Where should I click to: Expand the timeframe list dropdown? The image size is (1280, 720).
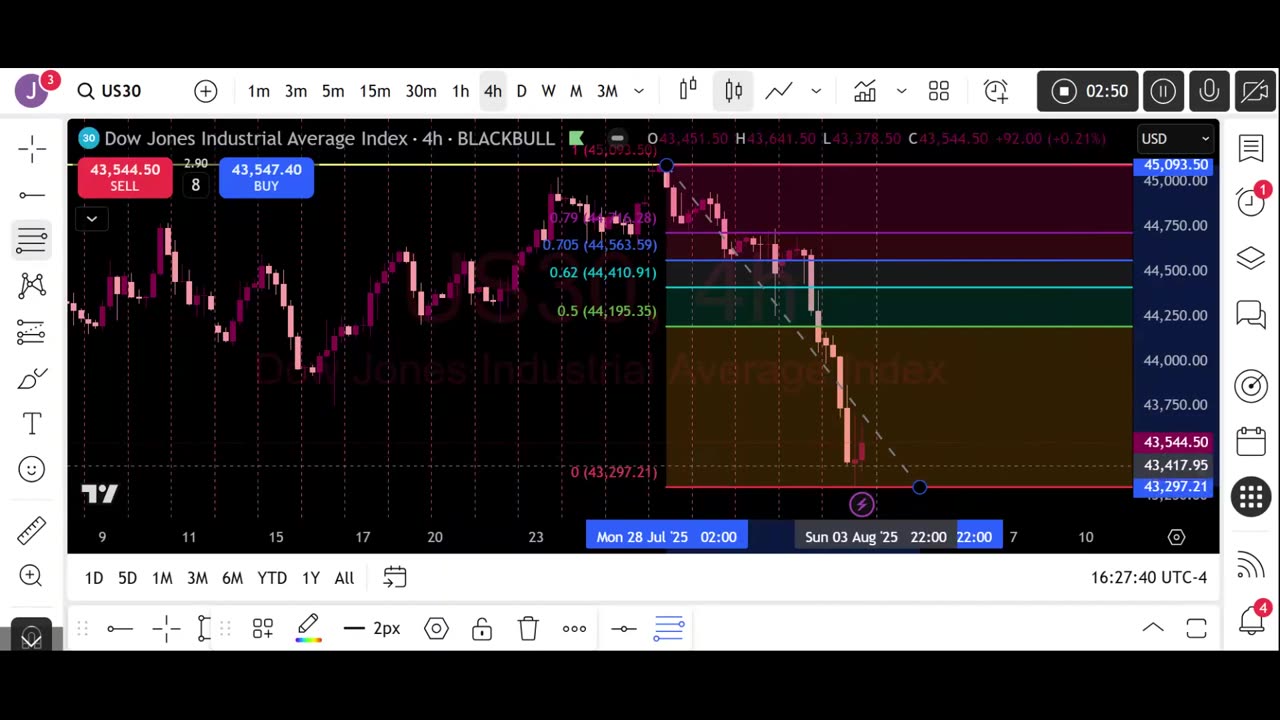point(639,91)
